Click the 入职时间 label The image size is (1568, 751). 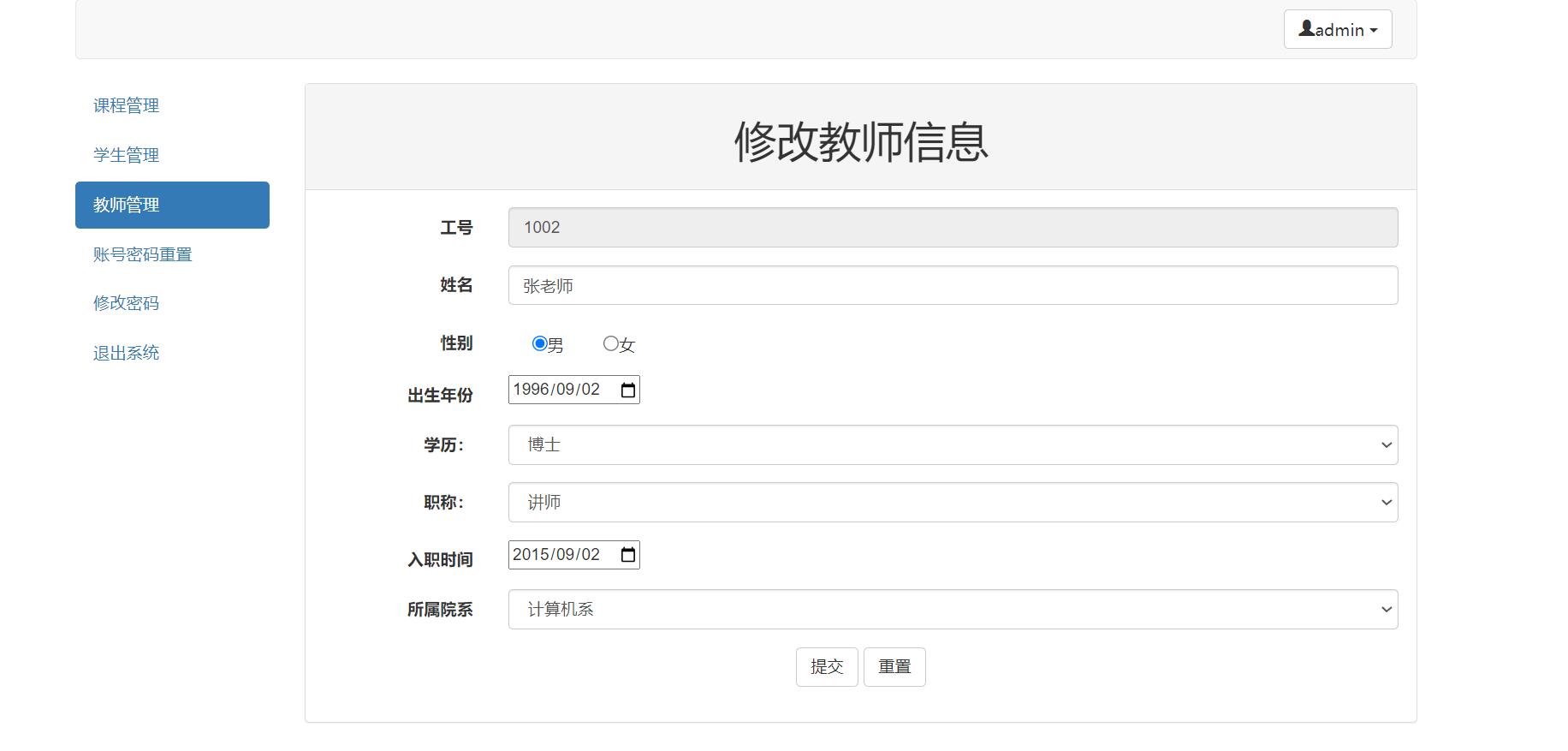click(x=440, y=560)
